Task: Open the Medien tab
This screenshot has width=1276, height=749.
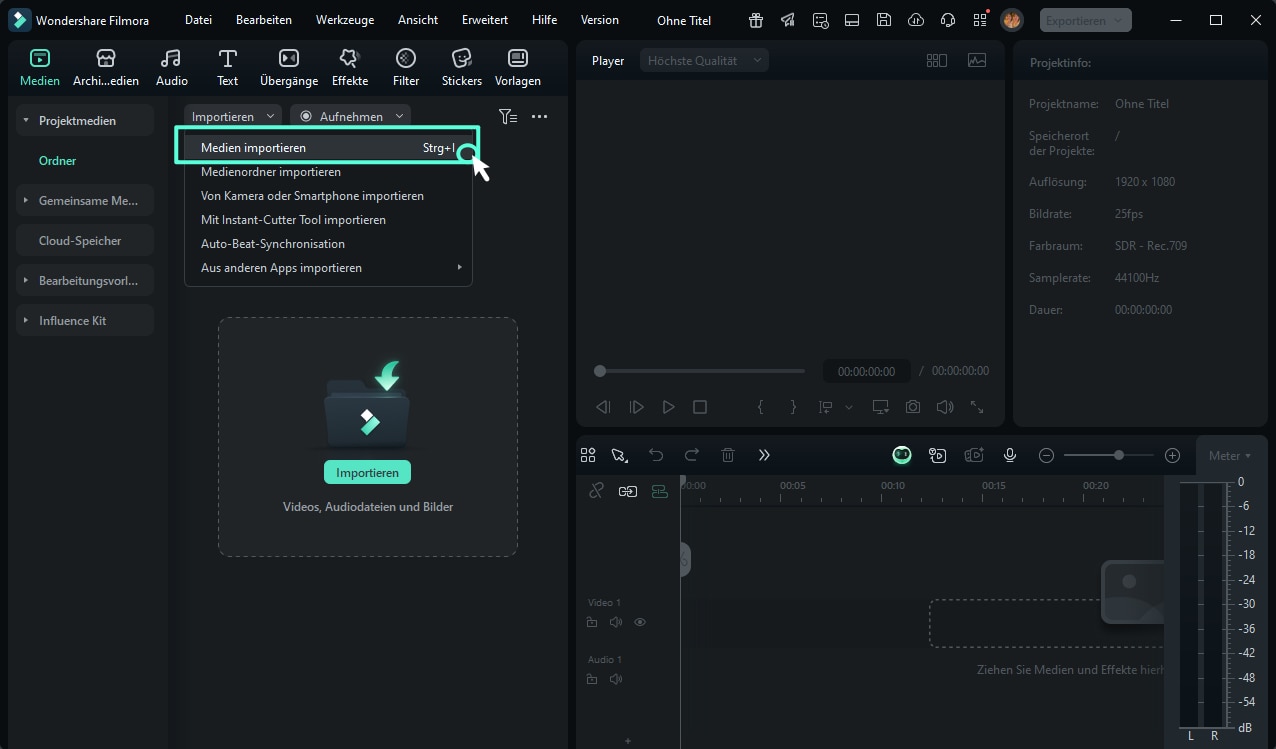Action: (x=40, y=68)
